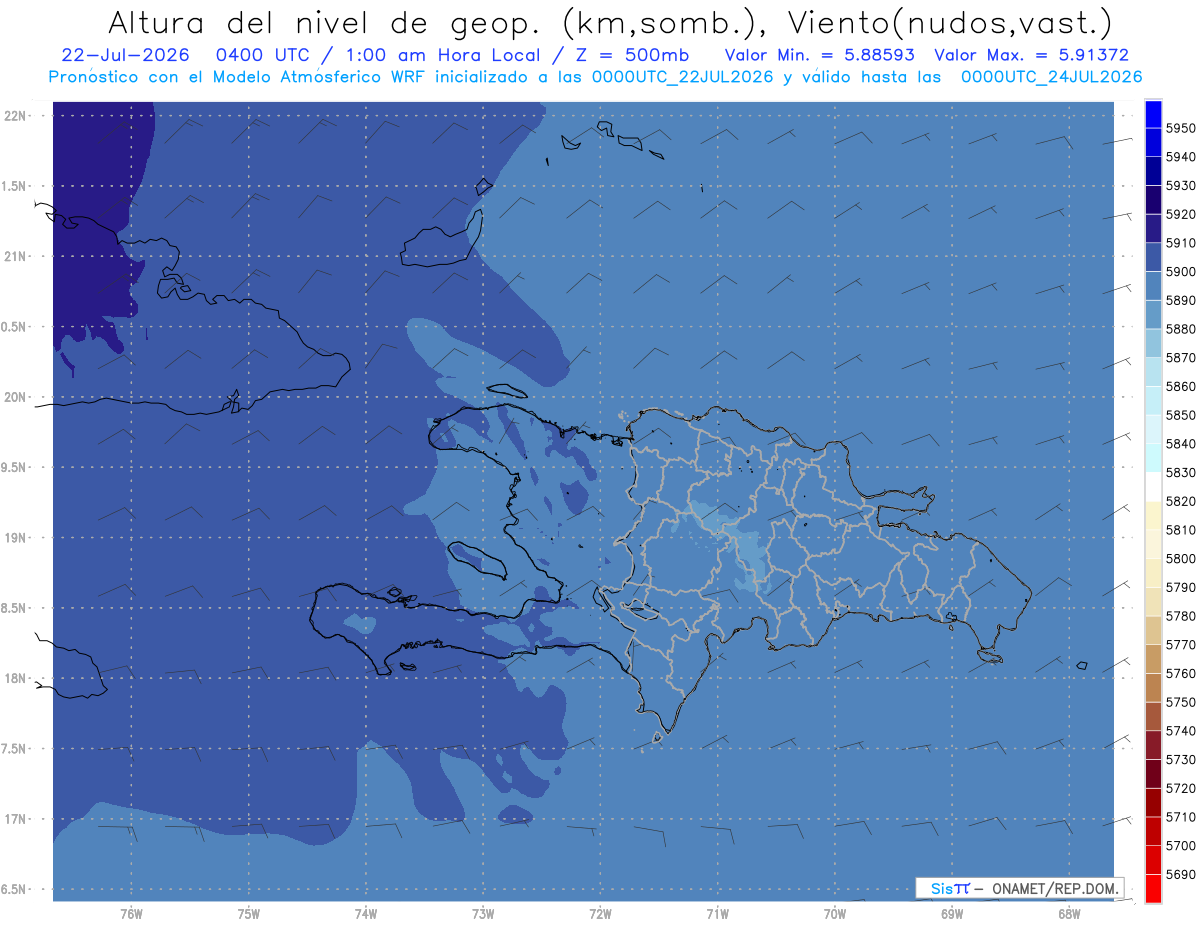Click the '6.5N' latitude axis label
Screen dimensions: 1200x927
click(x=15, y=889)
